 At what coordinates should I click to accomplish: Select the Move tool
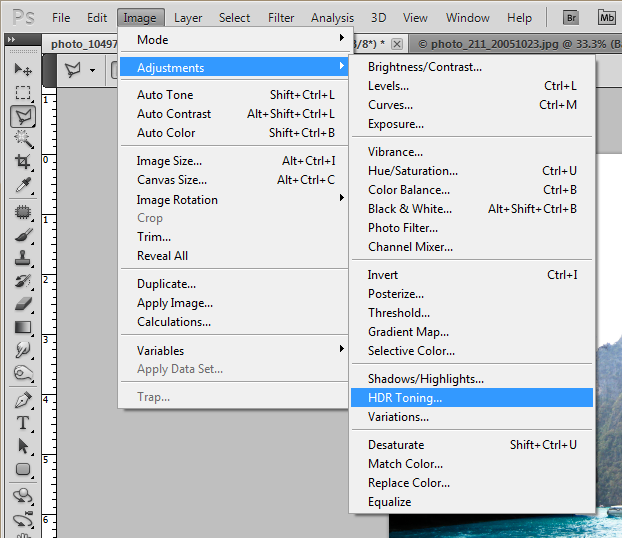click(23, 70)
